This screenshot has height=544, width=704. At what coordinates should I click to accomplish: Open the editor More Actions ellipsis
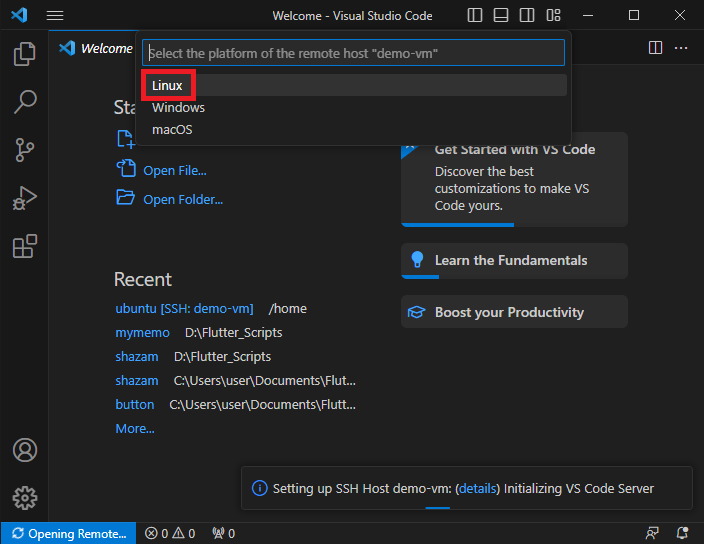click(681, 48)
